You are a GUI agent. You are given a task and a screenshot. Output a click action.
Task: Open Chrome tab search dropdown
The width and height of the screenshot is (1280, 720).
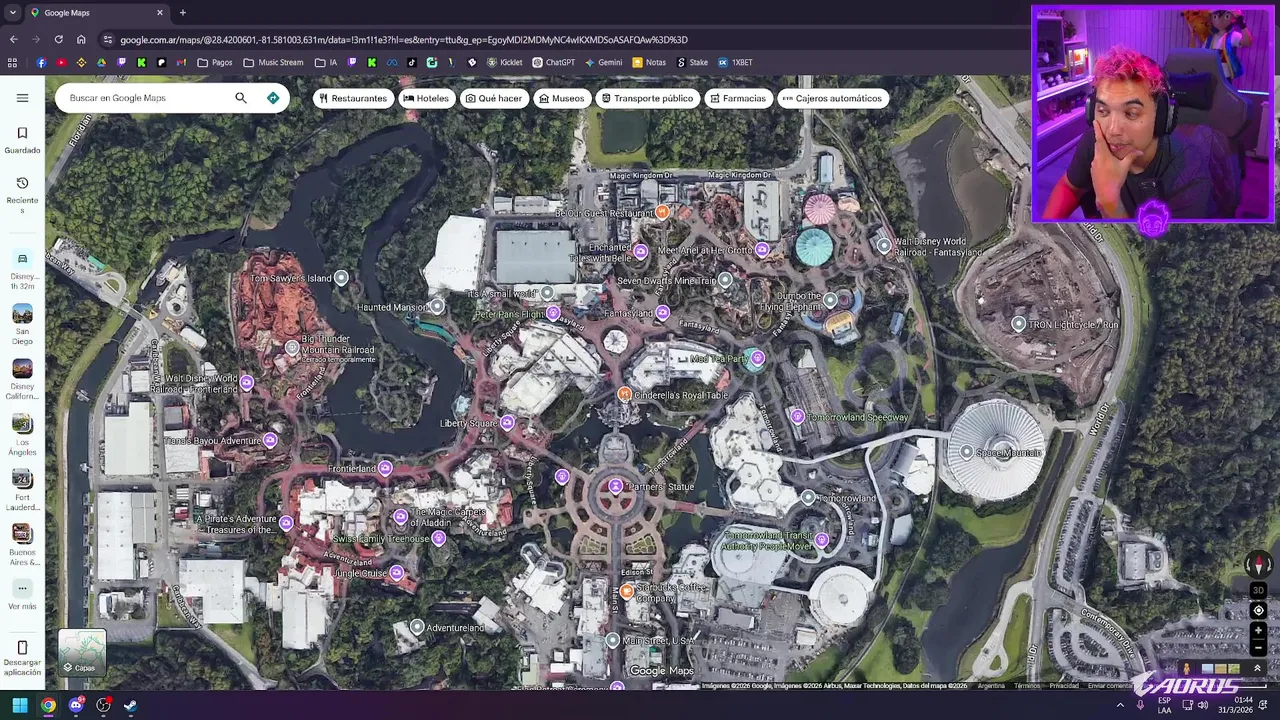coord(12,12)
